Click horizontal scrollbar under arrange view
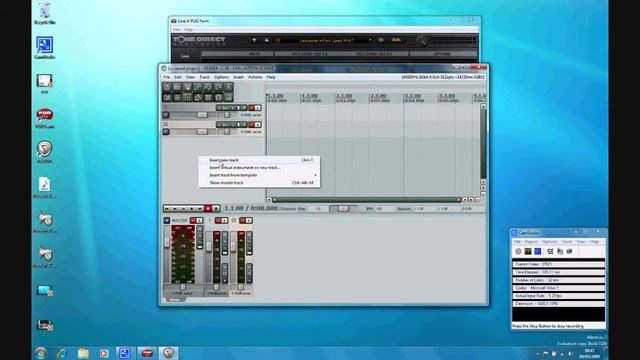640x360 pixels. point(367,200)
